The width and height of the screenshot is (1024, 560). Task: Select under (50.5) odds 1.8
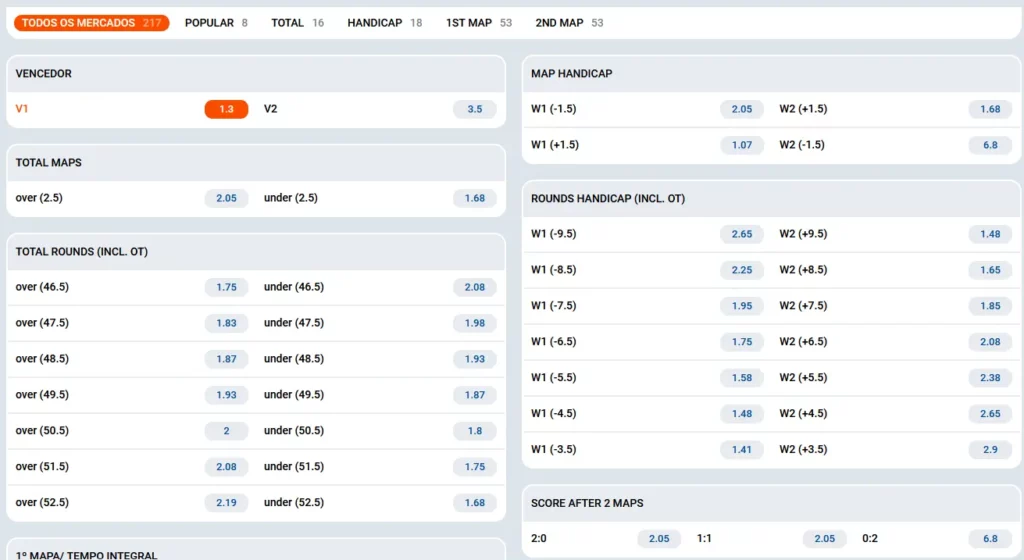(x=475, y=431)
